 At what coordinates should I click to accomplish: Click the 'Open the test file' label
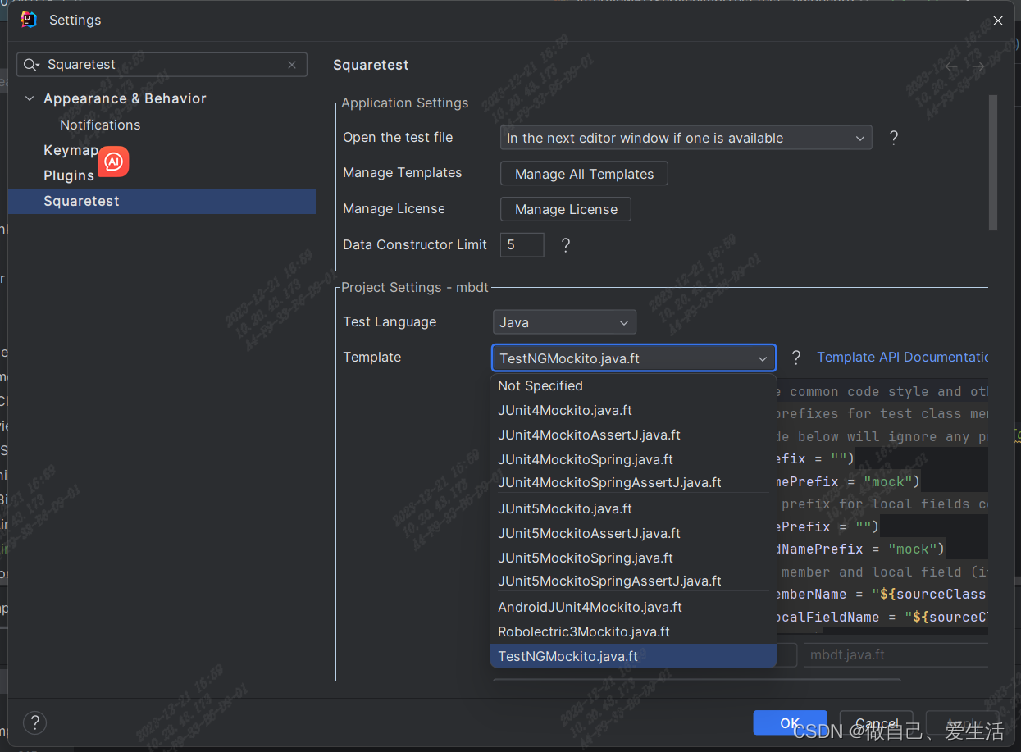click(398, 137)
